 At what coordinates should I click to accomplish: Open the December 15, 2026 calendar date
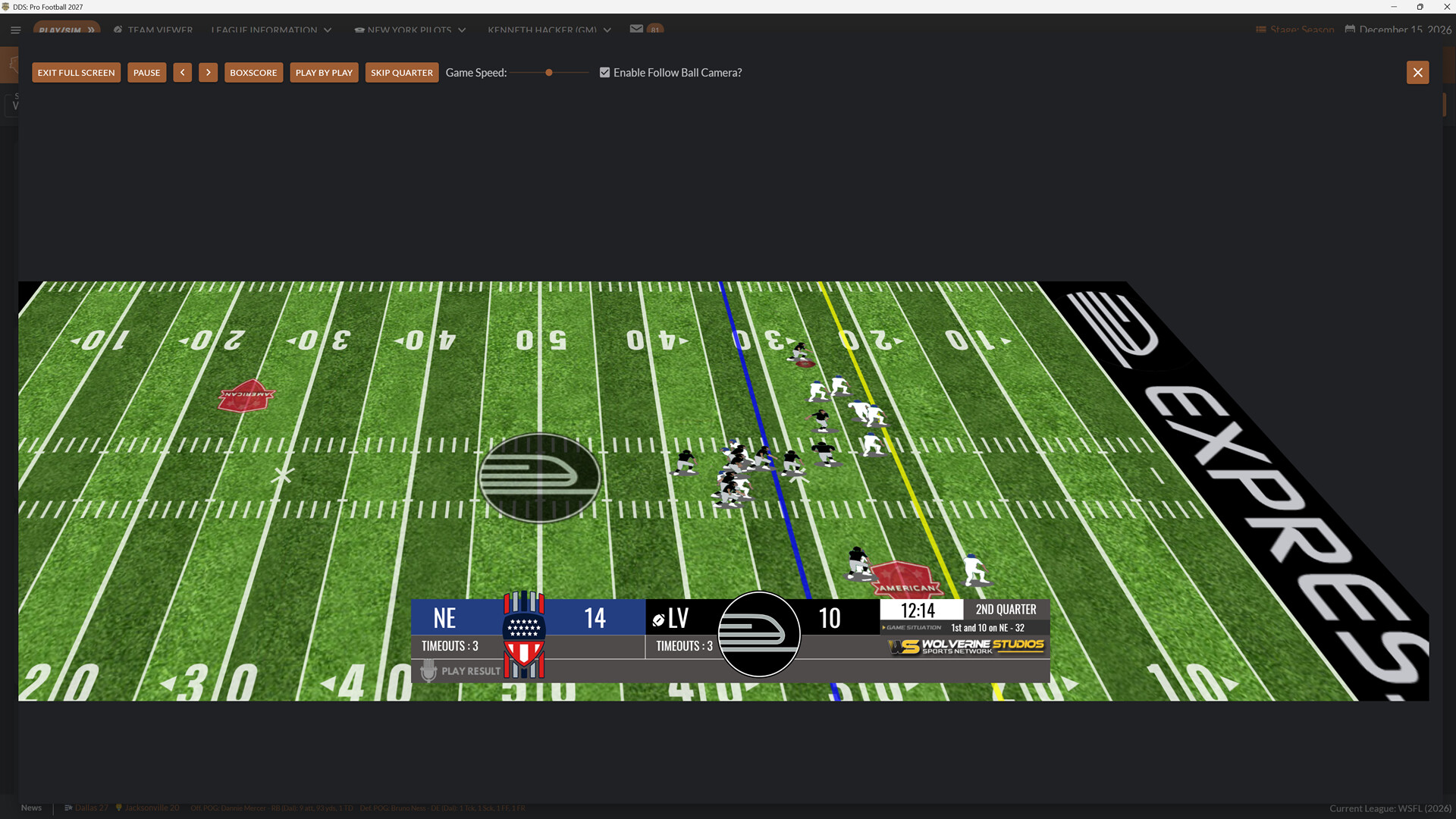1398,30
